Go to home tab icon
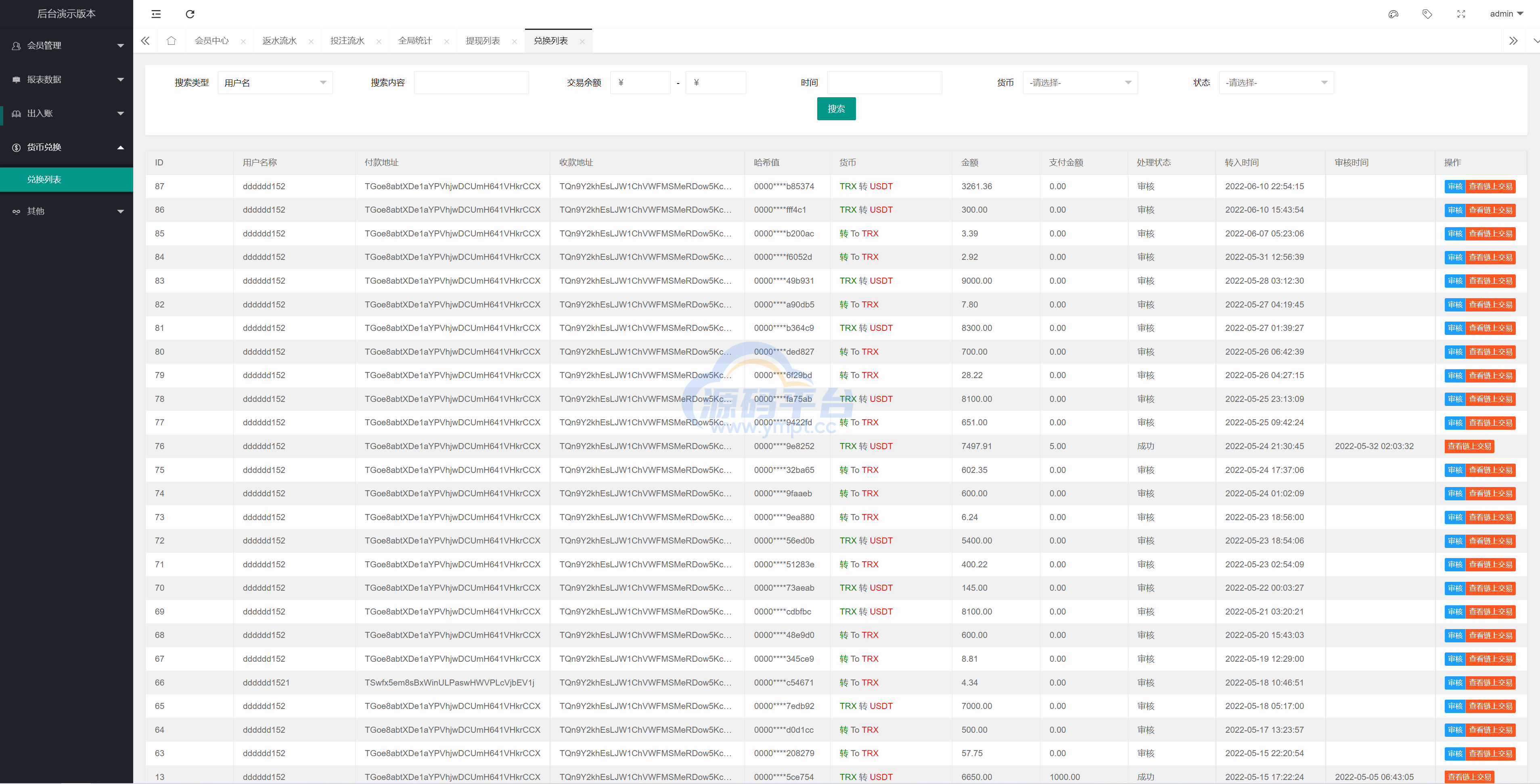 tap(171, 41)
